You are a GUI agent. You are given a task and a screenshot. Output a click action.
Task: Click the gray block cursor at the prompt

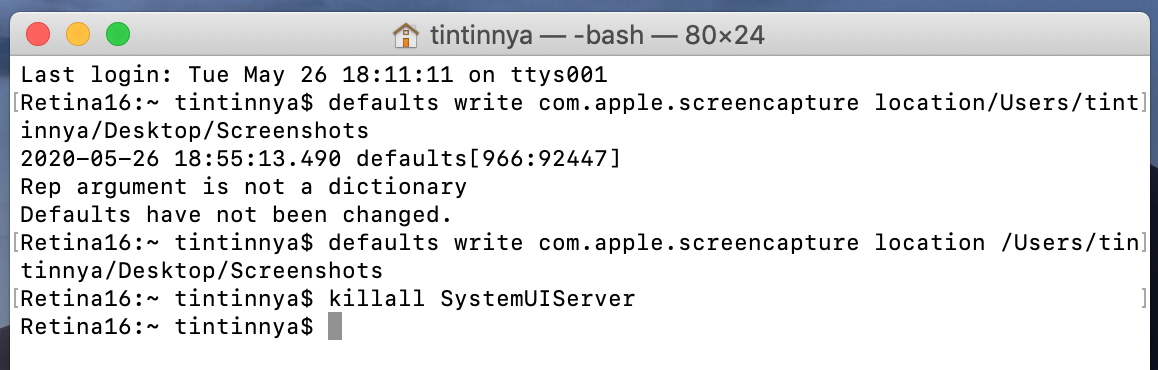coord(335,326)
